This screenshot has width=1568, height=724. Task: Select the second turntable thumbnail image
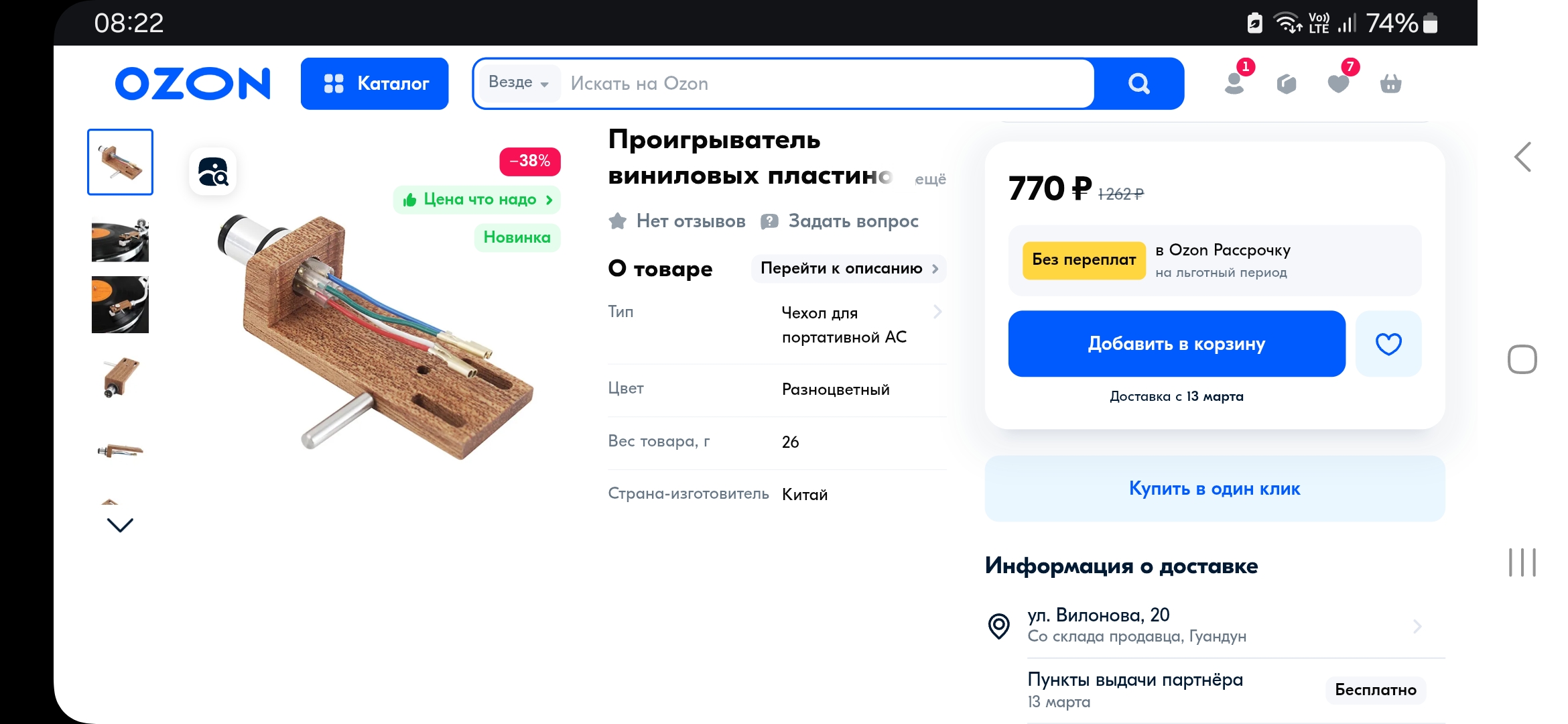120,239
